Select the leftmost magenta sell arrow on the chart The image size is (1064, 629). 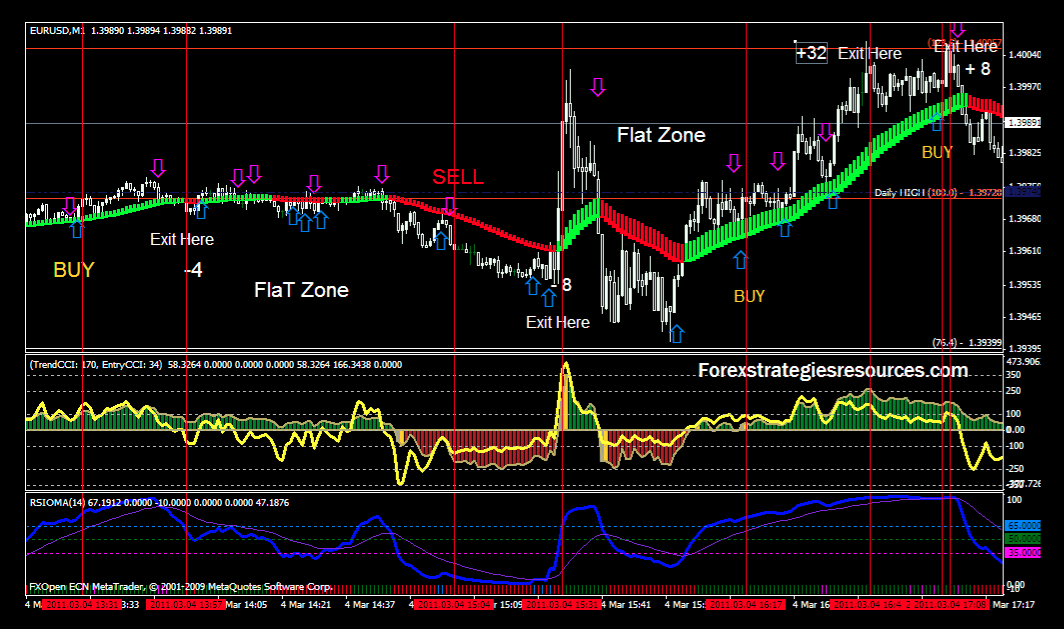tap(70, 205)
